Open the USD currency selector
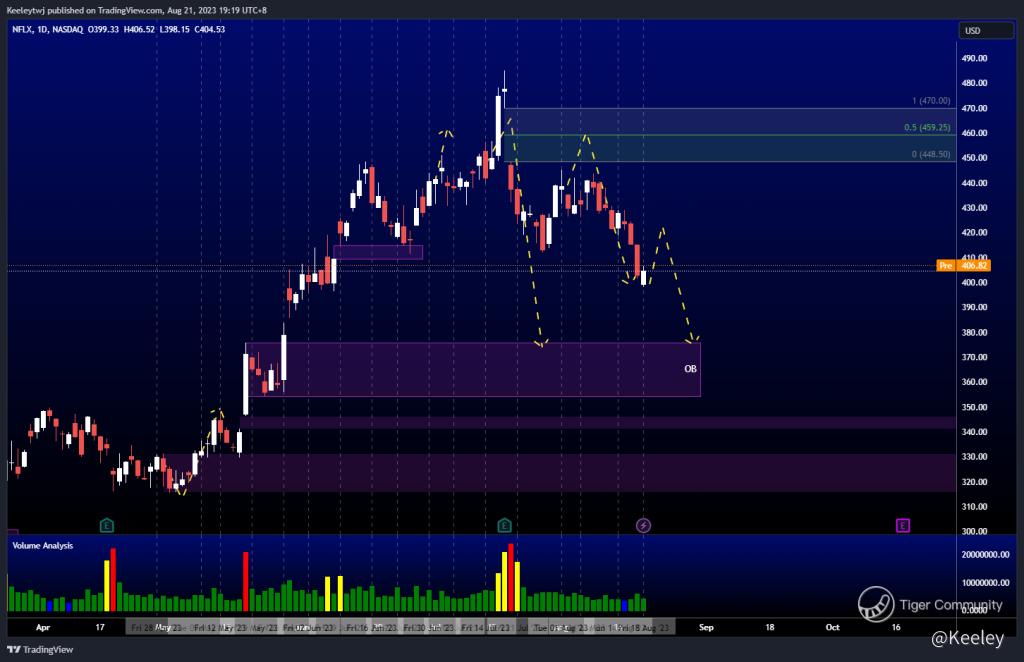 tap(985, 31)
